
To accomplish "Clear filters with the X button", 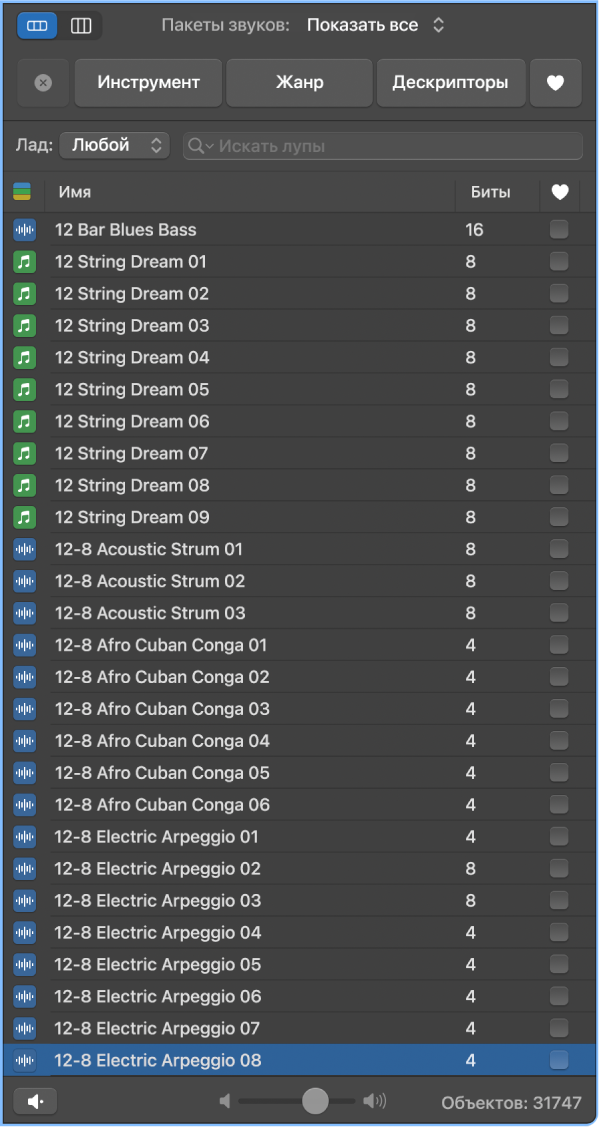I will (x=43, y=83).
